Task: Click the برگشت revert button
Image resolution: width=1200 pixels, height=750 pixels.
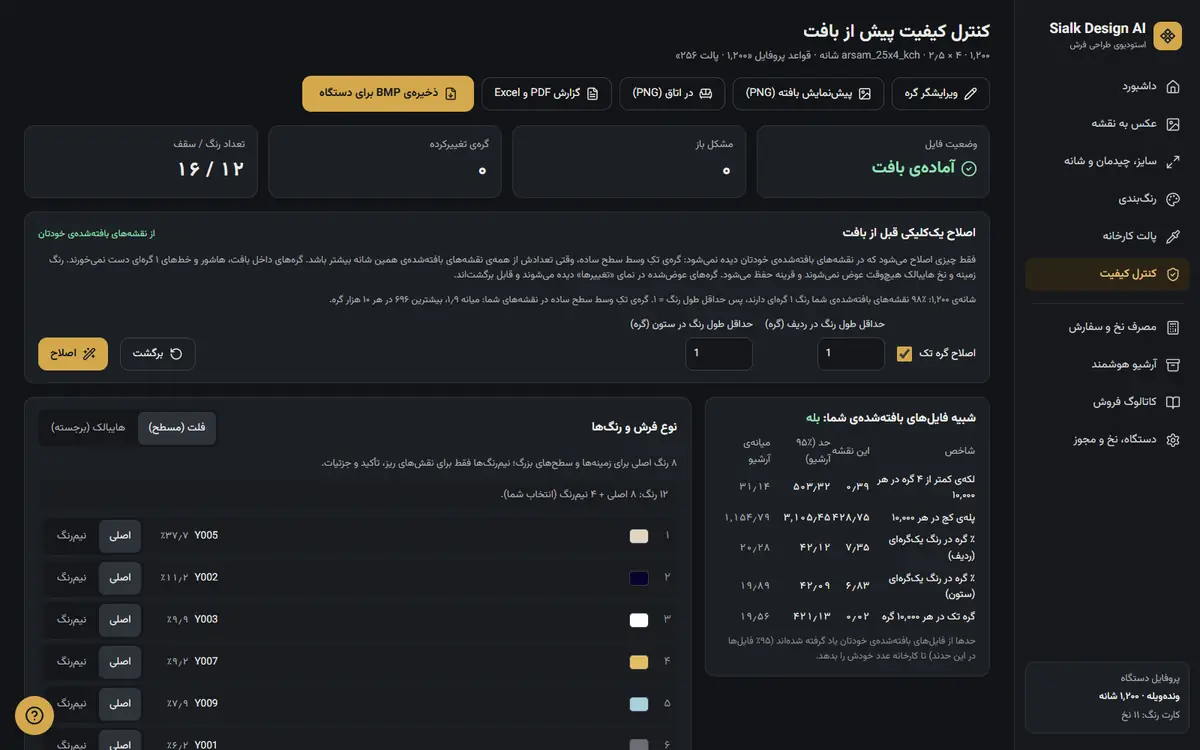Action: 158,353
